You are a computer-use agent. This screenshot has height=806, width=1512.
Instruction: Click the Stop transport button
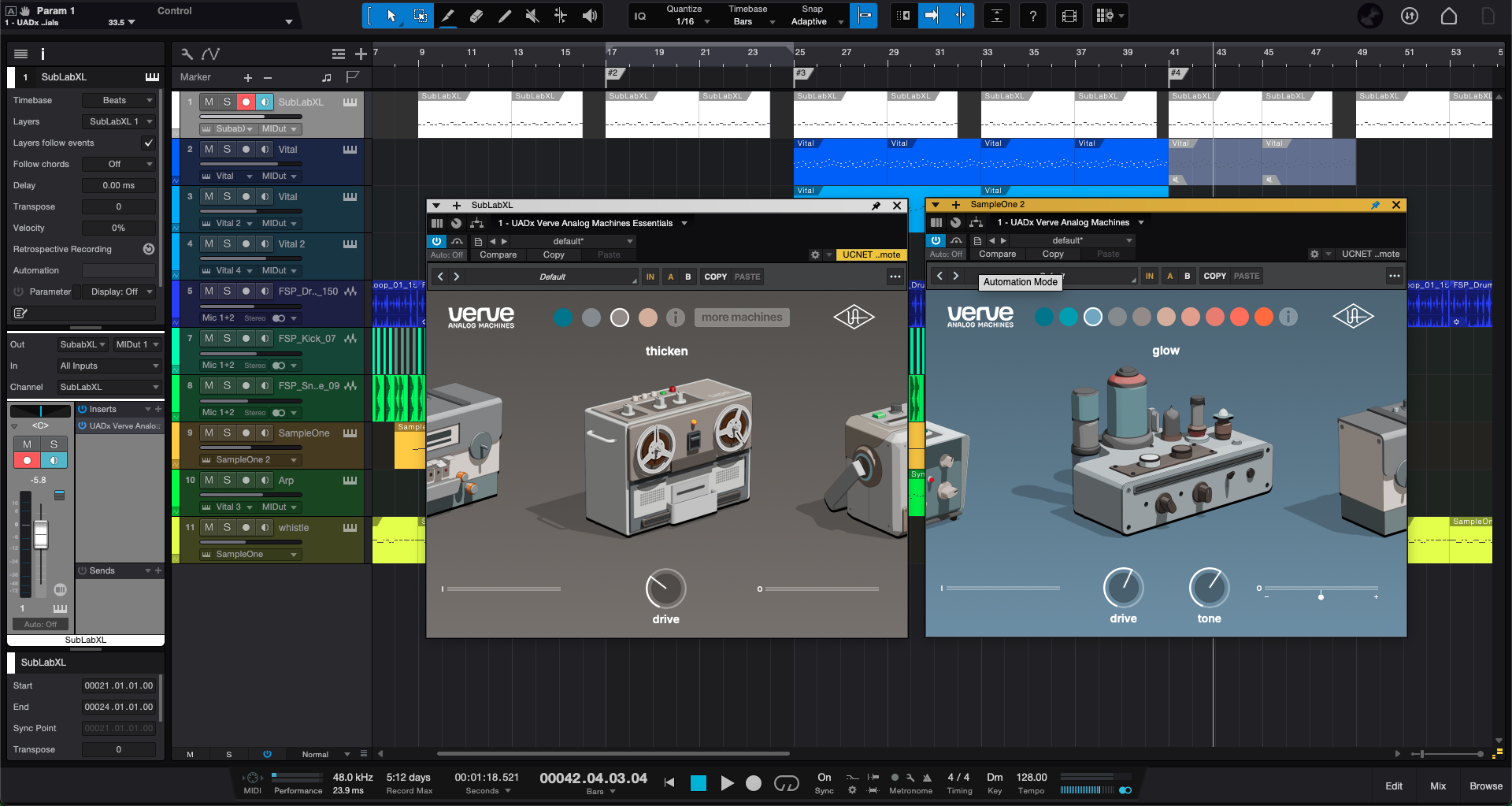tap(699, 782)
